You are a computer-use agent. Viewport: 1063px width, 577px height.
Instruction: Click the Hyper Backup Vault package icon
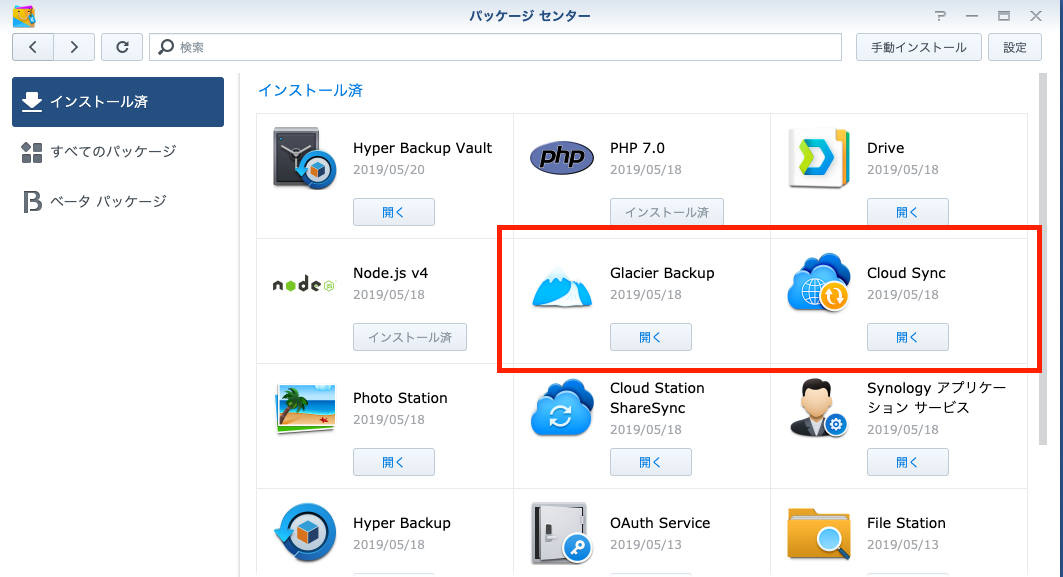tap(304, 159)
